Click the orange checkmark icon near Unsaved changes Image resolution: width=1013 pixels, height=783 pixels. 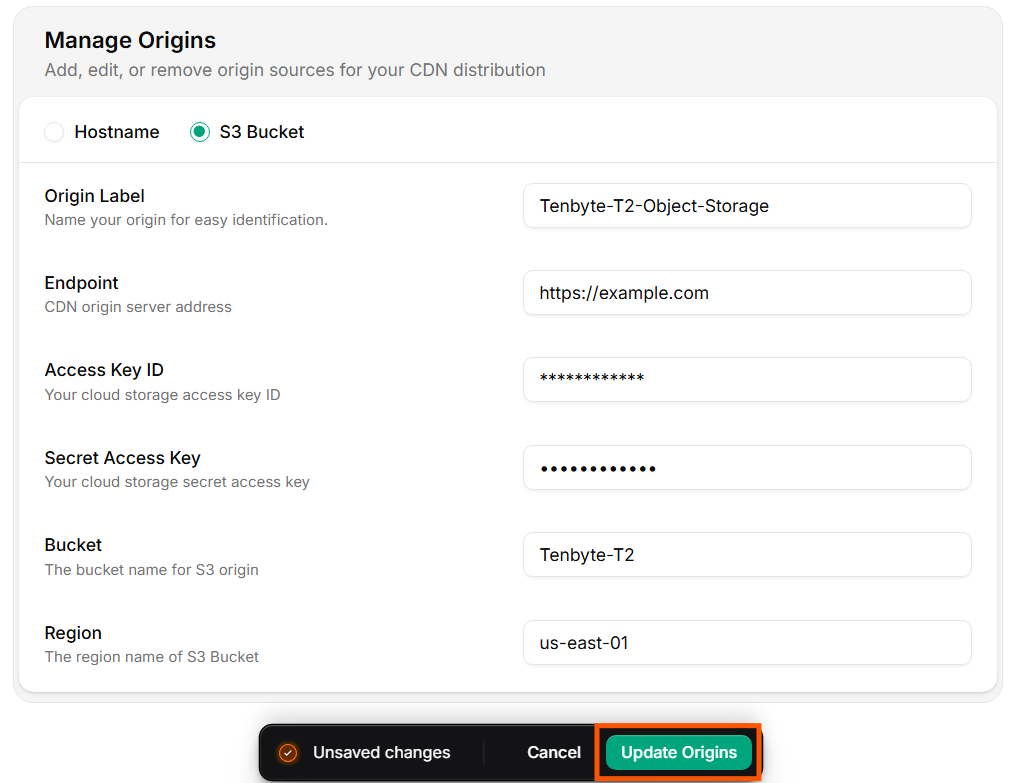[x=287, y=752]
